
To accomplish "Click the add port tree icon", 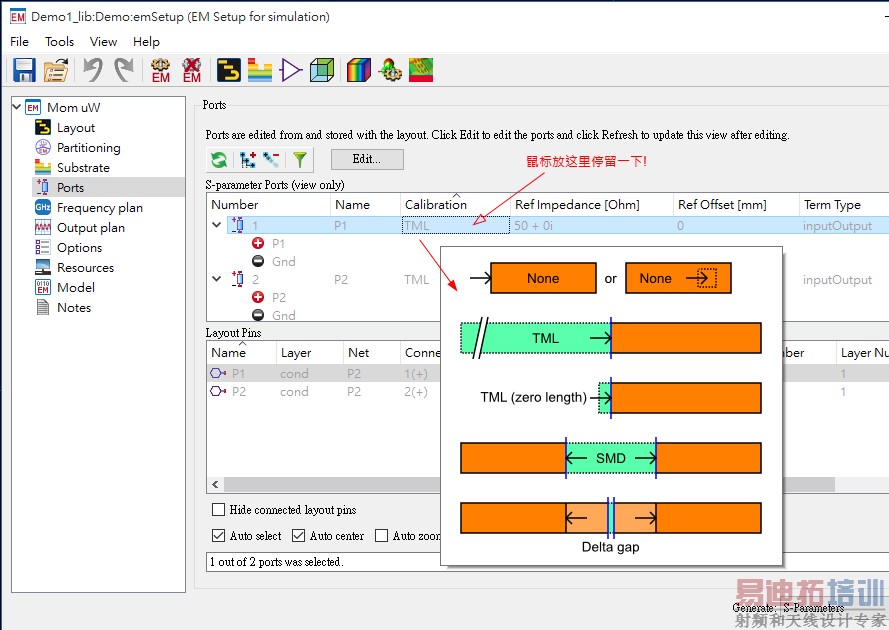I will pos(248,160).
